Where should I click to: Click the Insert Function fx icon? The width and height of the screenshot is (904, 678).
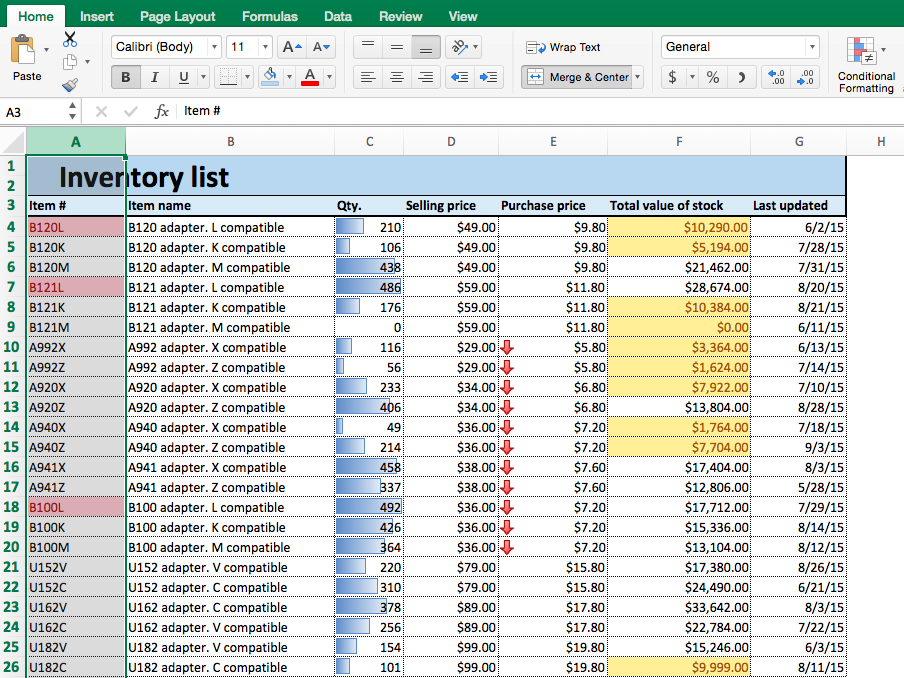[x=161, y=112]
